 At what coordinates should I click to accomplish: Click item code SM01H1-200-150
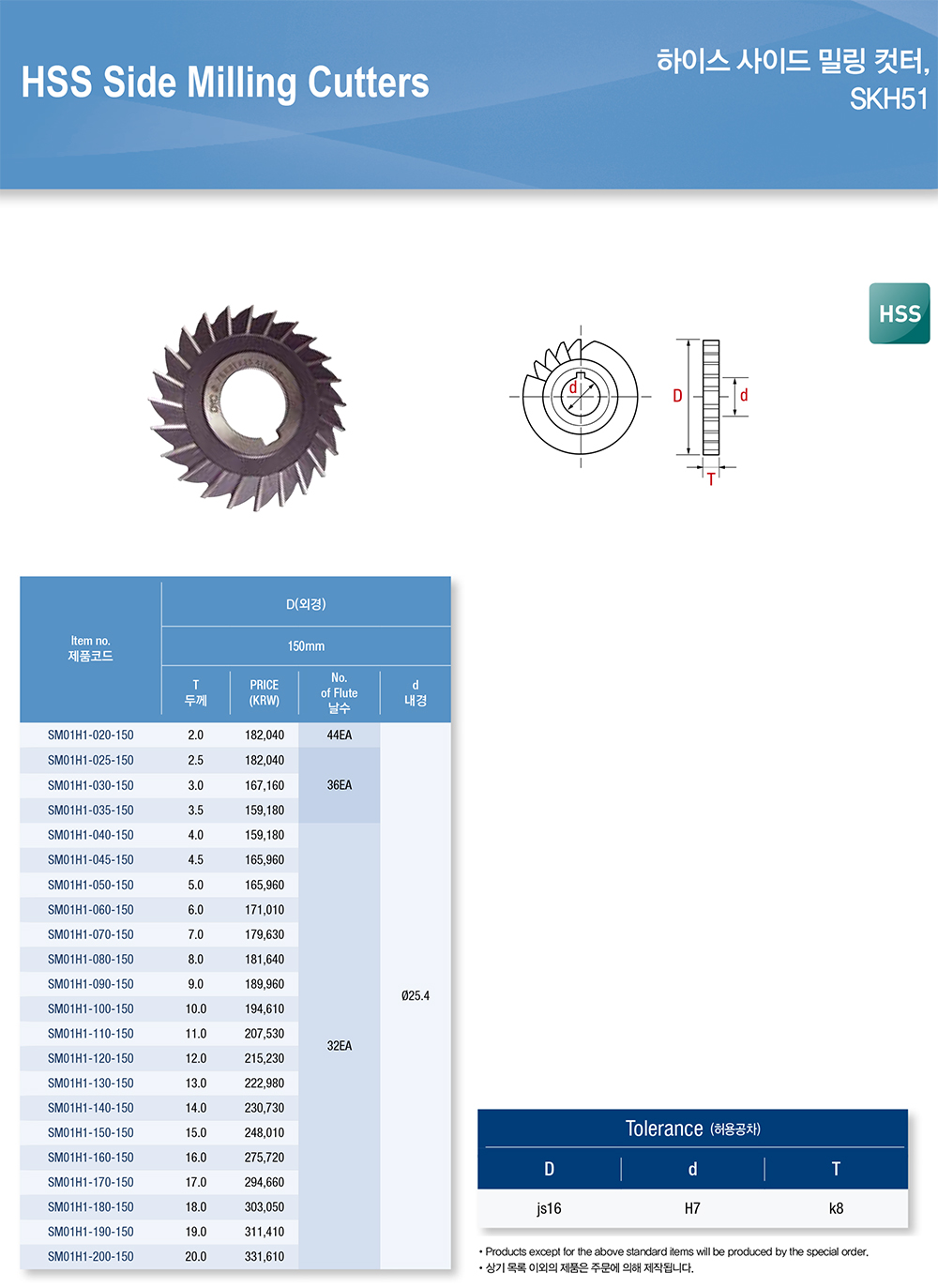[x=90, y=1257]
